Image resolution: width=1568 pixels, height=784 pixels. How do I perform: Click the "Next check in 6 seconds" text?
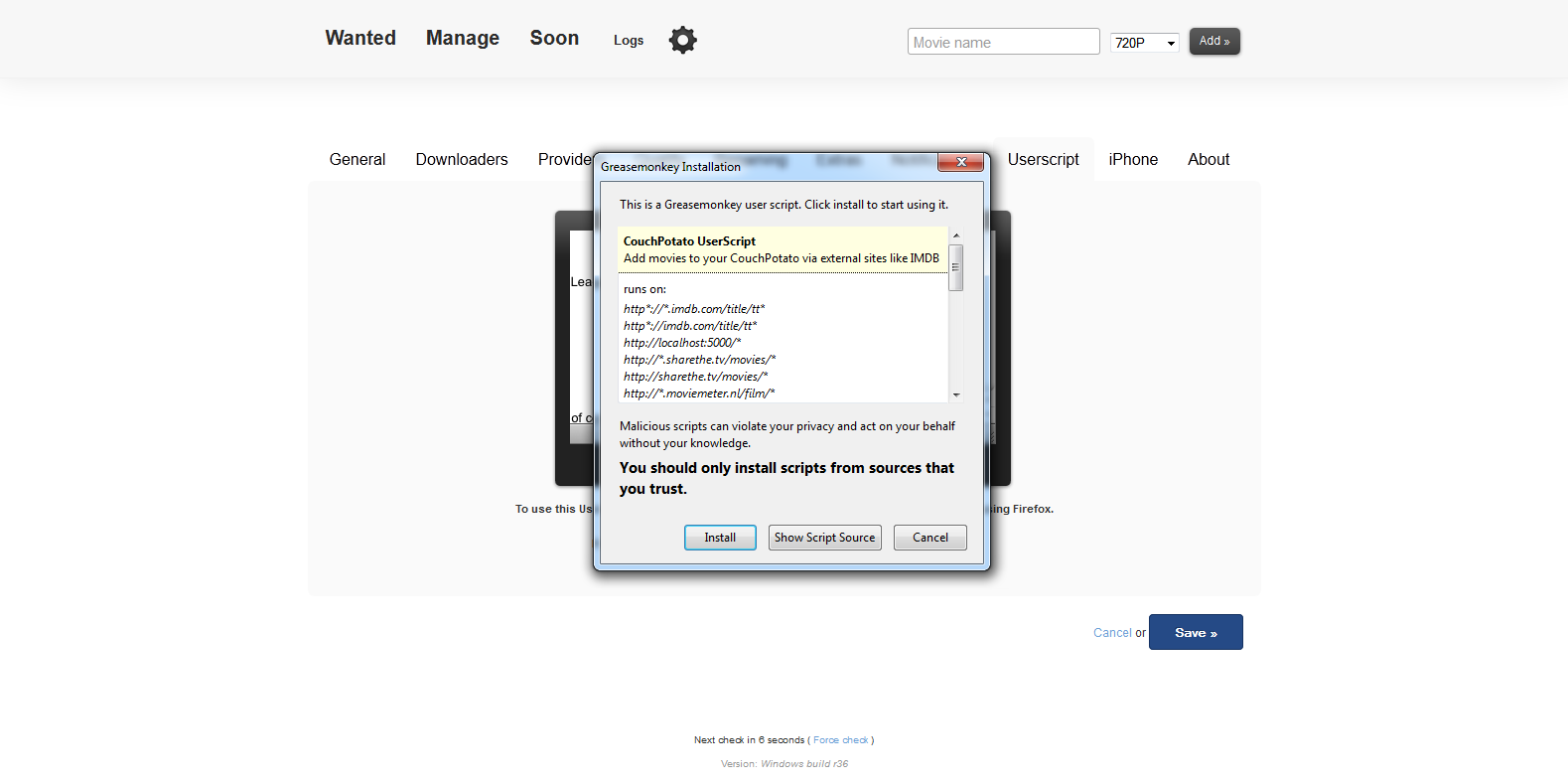click(749, 740)
